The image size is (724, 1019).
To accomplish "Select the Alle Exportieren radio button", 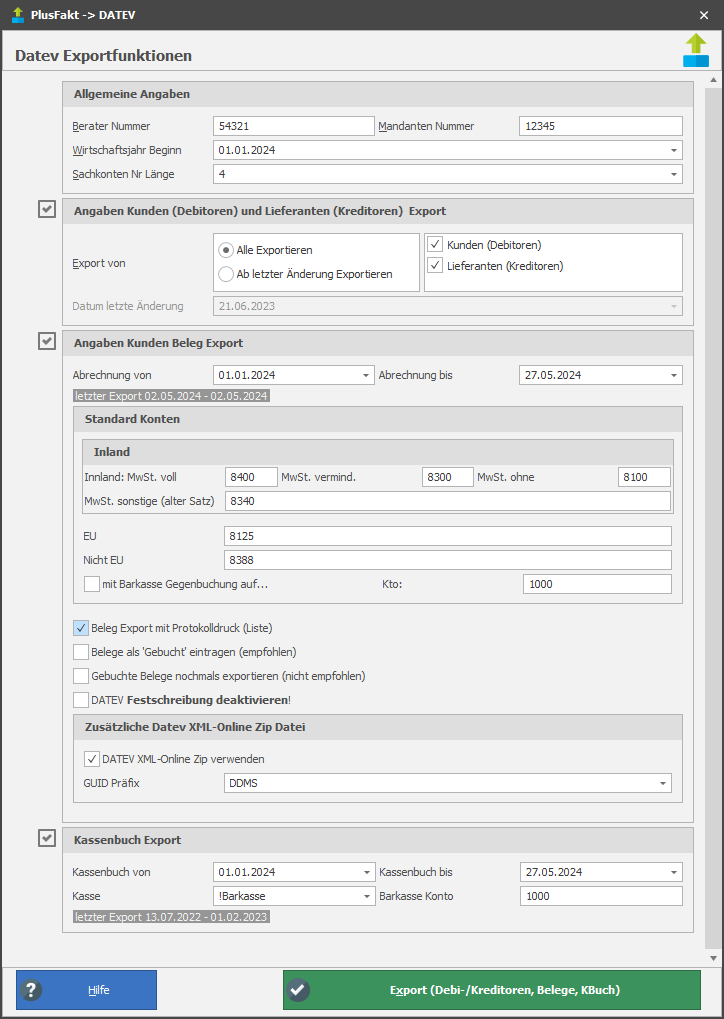I will (226, 250).
